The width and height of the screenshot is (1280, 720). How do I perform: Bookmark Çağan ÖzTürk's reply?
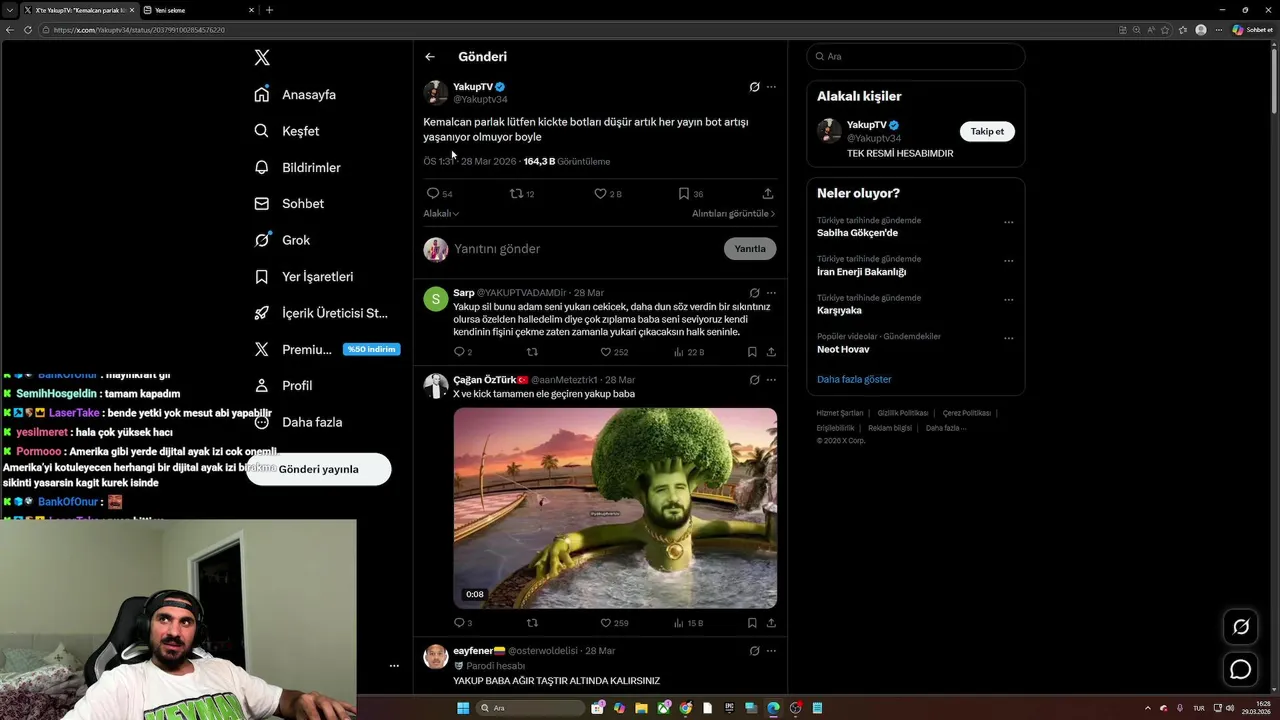pos(752,623)
